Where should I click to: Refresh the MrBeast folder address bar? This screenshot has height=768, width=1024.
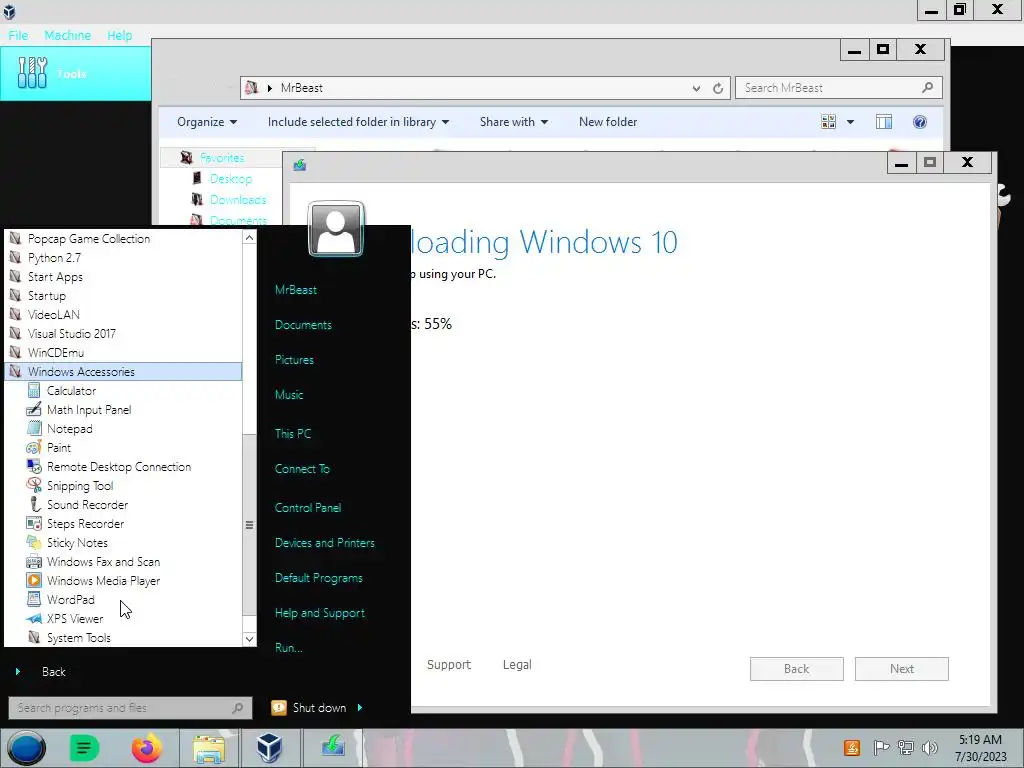pos(718,88)
